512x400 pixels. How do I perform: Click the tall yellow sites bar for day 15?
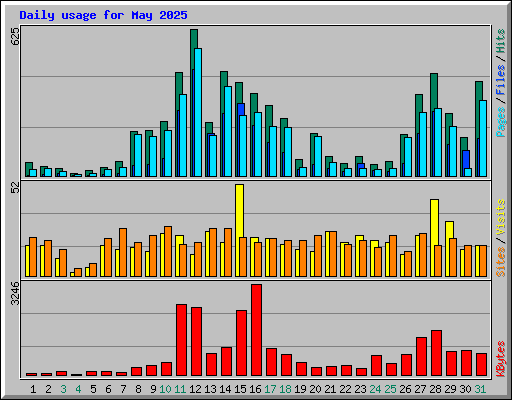(239, 211)
